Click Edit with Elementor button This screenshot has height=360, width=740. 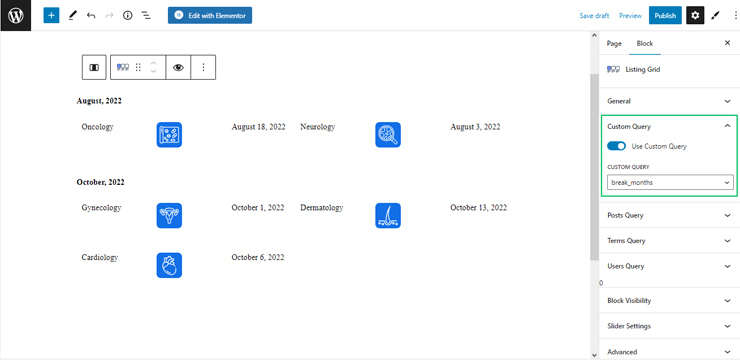coord(210,16)
